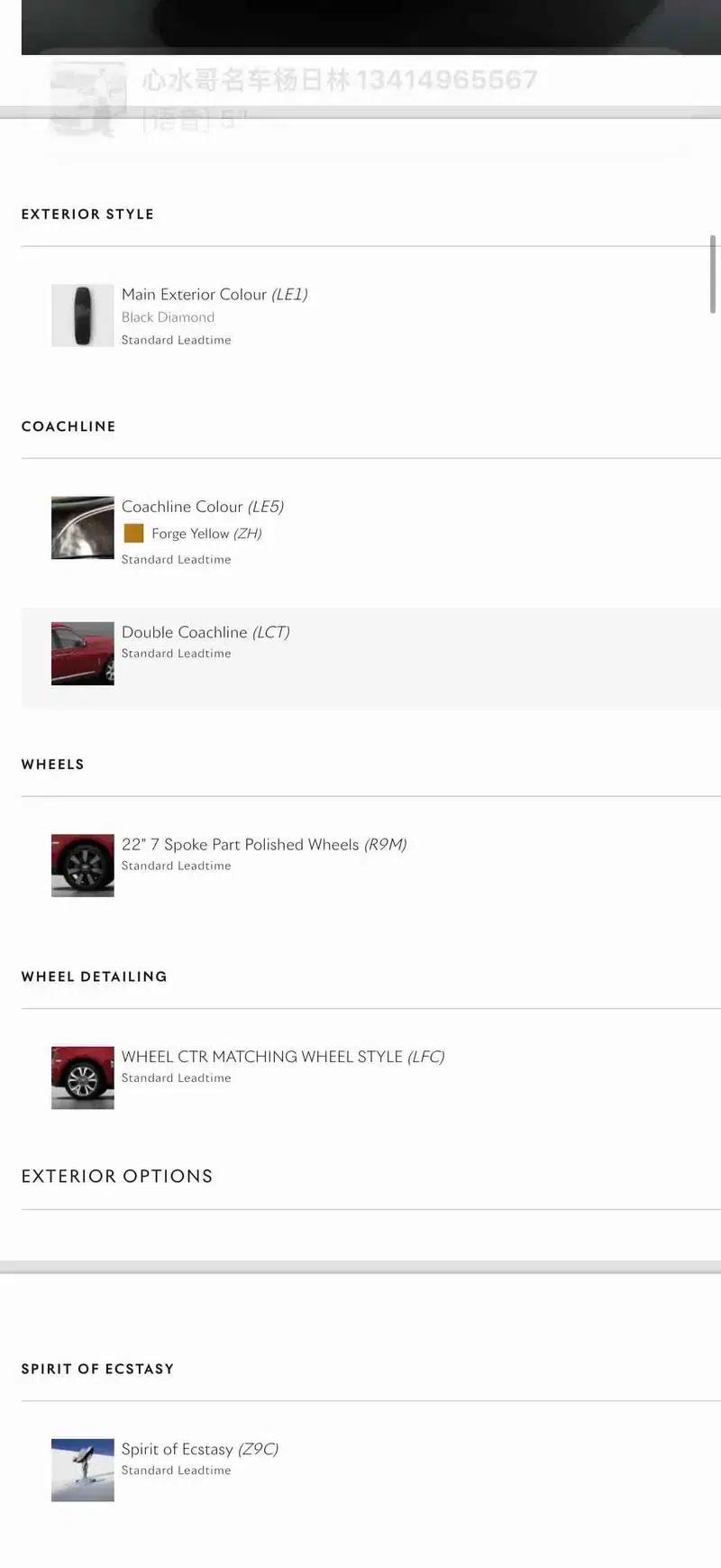Select WHEEL CTR MATCHING WHEEL STYLE option
This screenshot has height=1568, width=721.
(x=283, y=1057)
